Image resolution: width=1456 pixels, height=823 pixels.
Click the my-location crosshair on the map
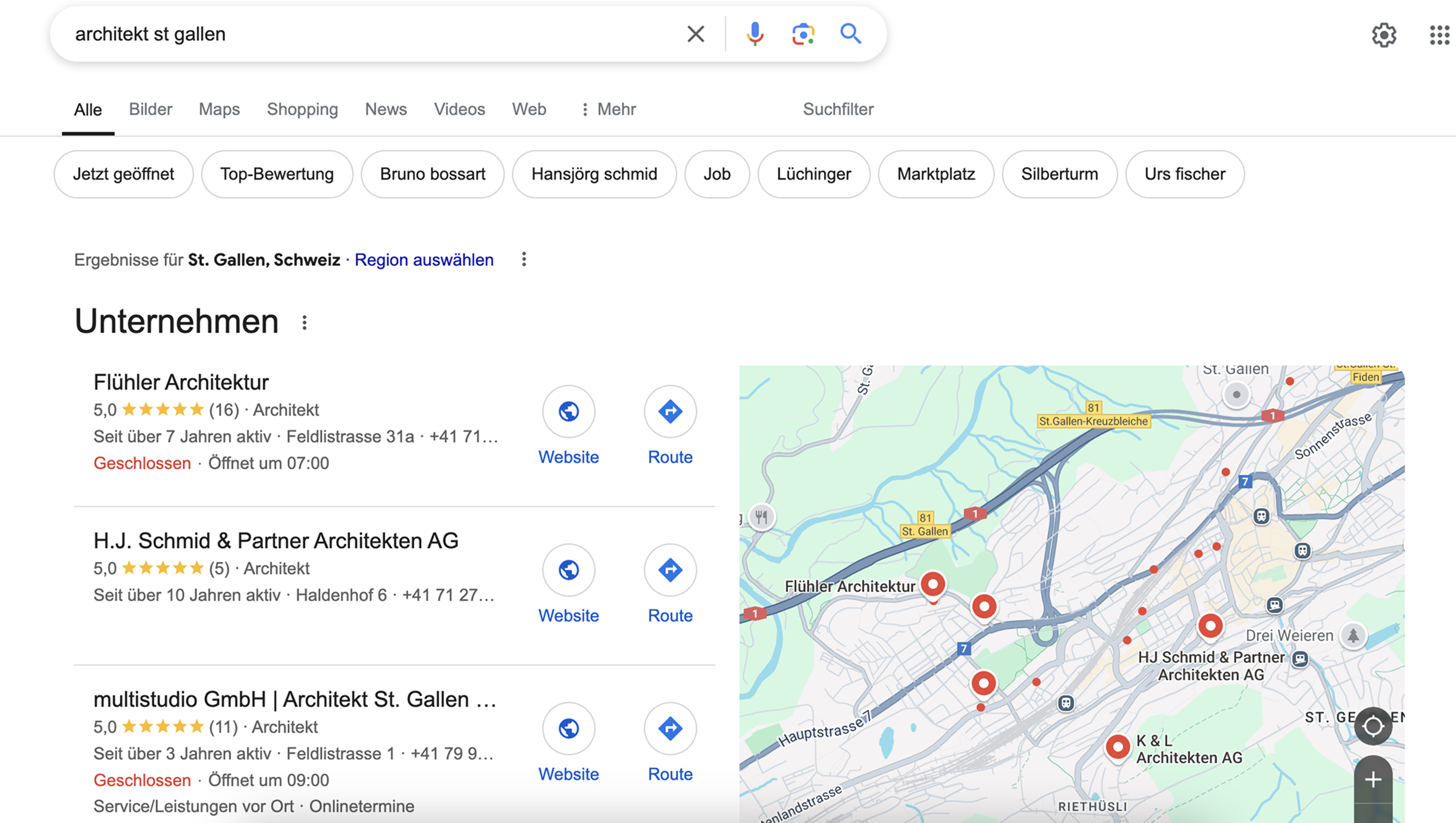[1373, 726]
